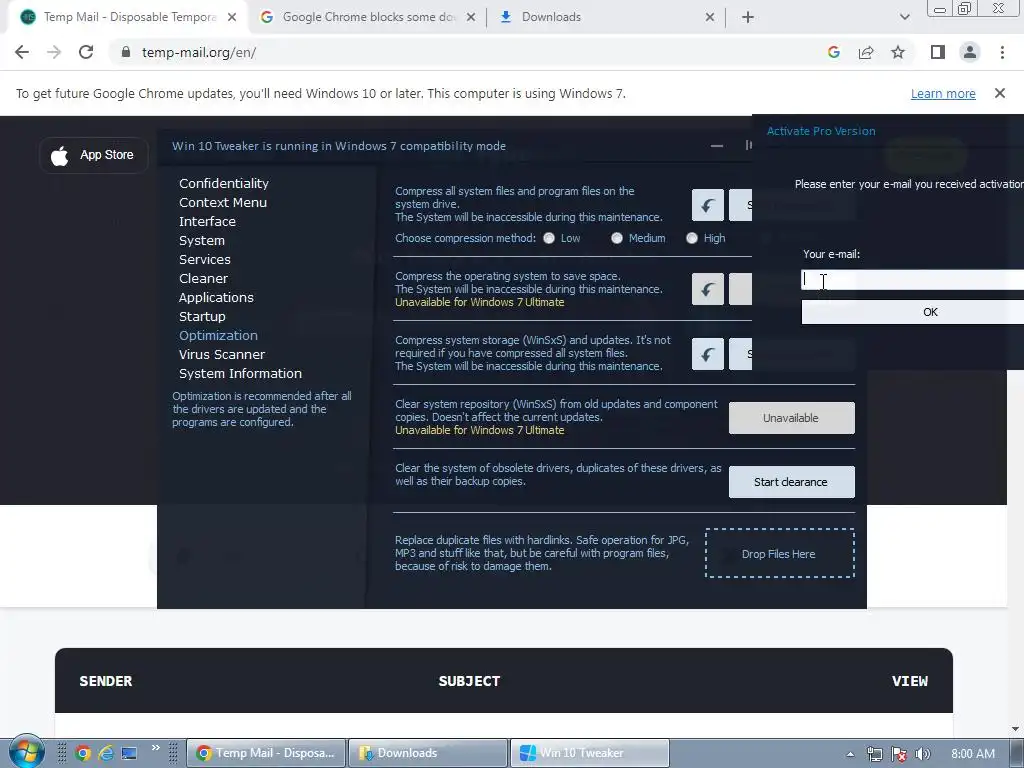The image size is (1024, 768).
Task: Click the Drop Files Here area
Action: (x=780, y=553)
